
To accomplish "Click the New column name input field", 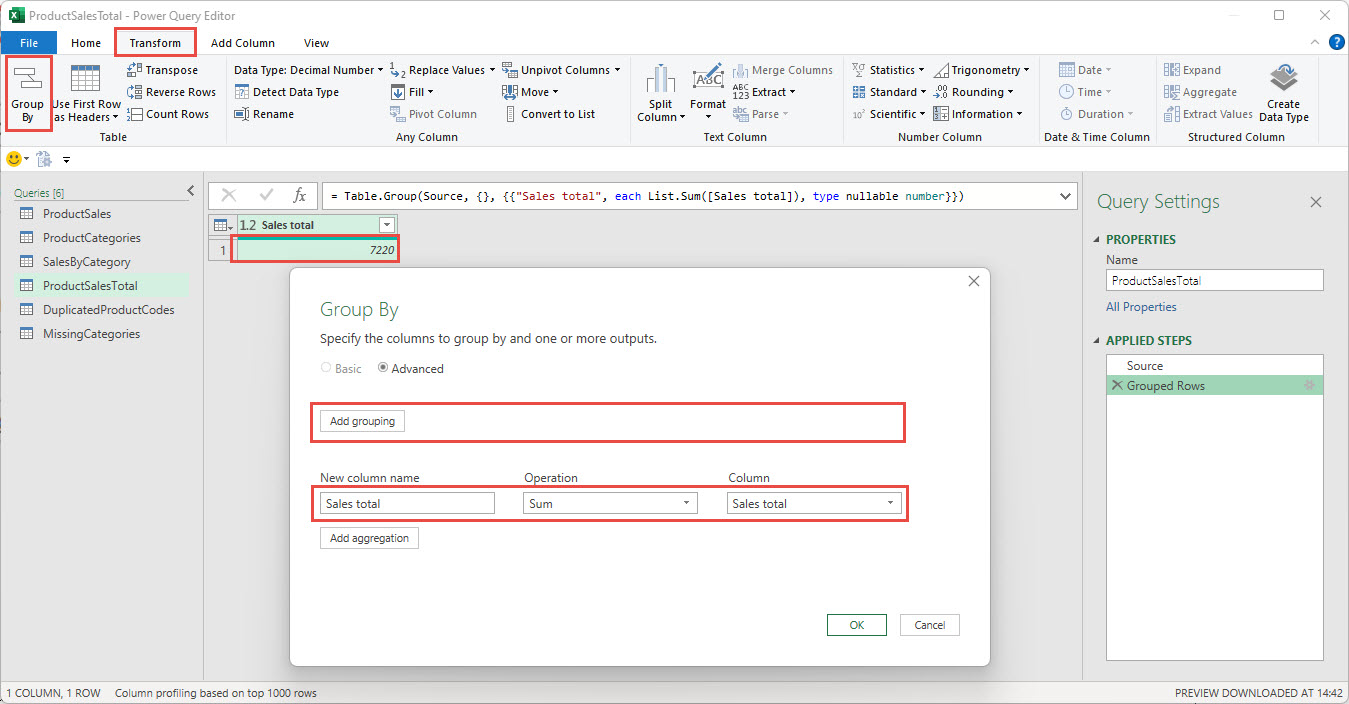I will (x=406, y=503).
